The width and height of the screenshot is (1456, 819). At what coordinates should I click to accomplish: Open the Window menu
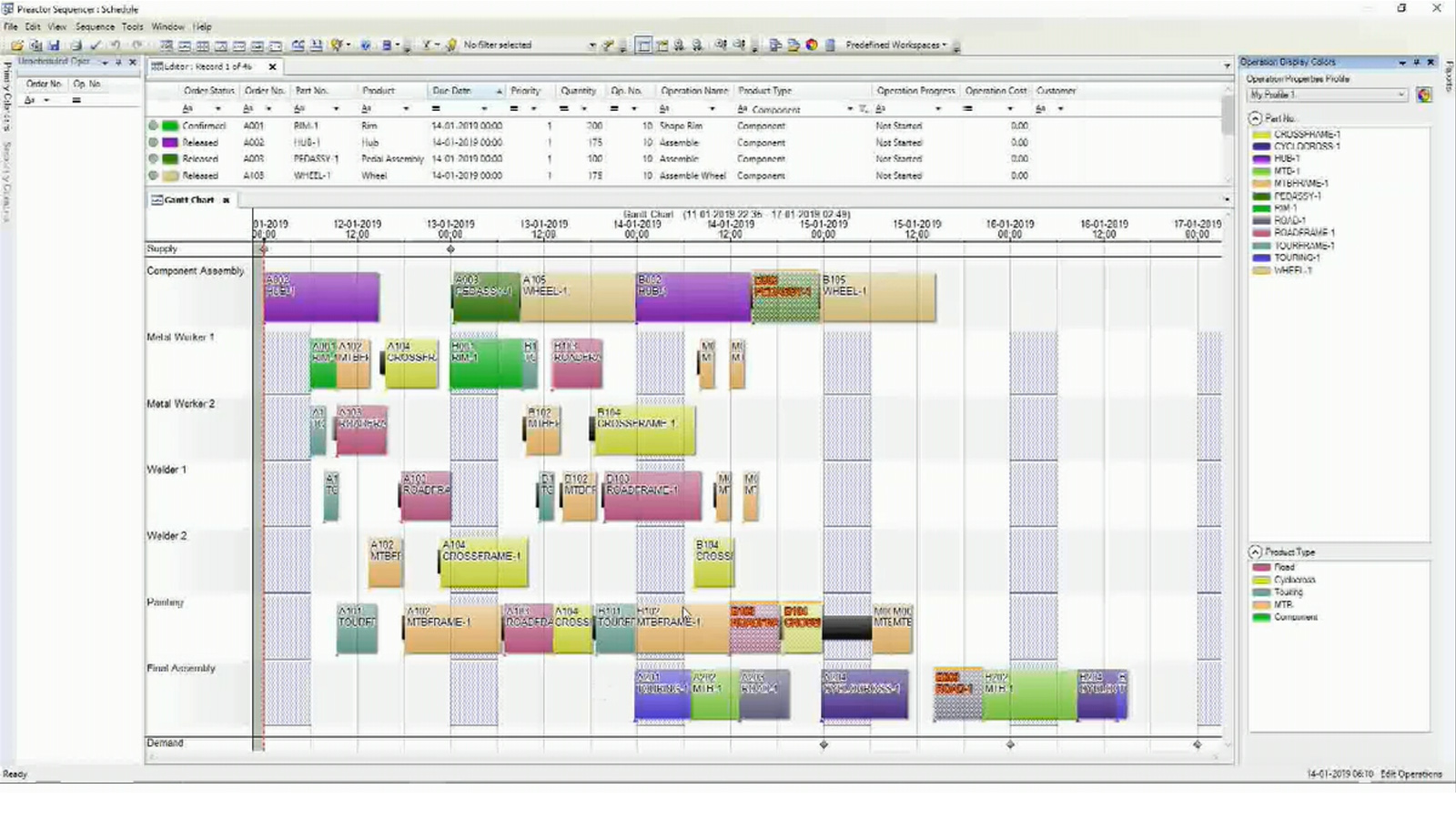coord(167,26)
